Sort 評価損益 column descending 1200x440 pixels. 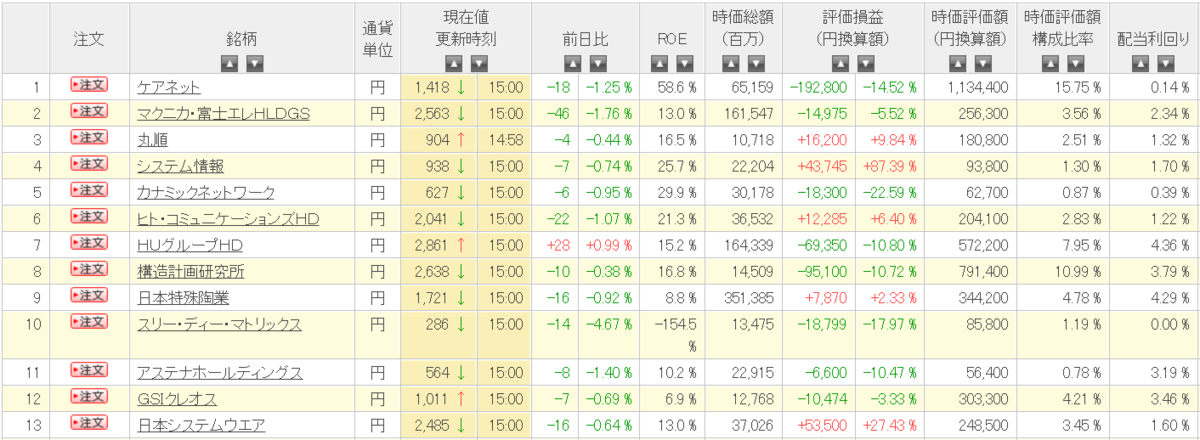[866, 64]
